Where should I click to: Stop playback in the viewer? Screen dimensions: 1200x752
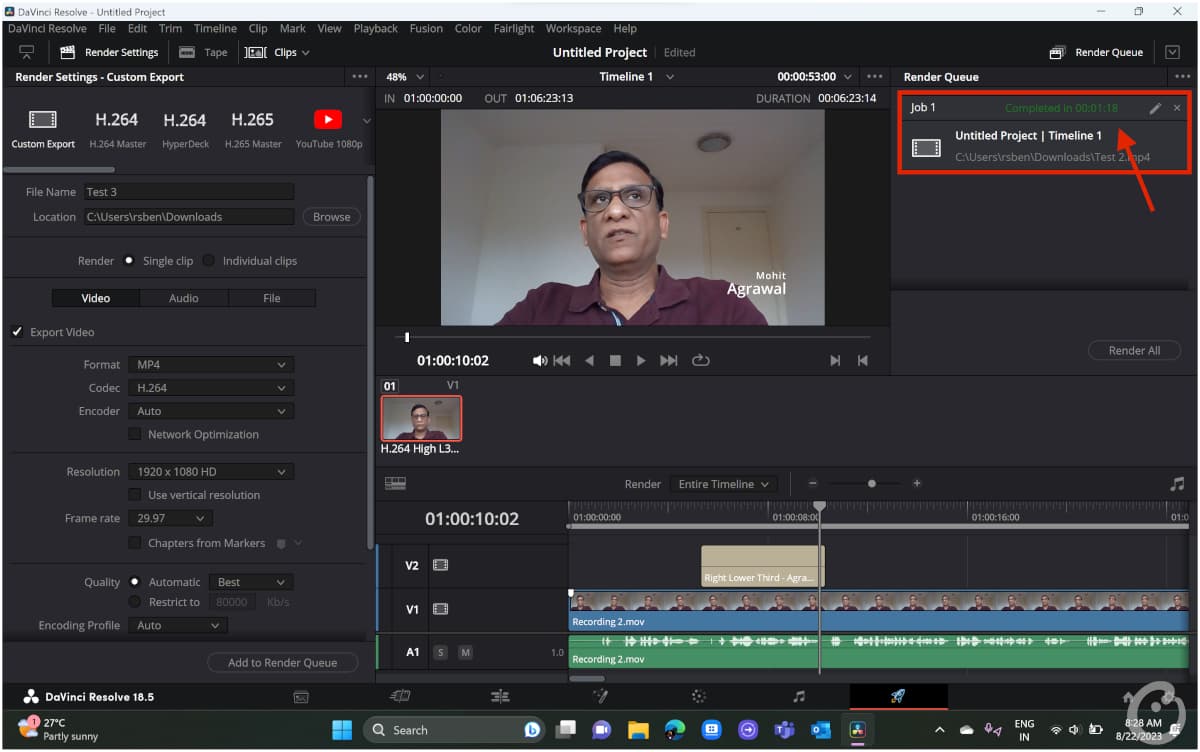click(615, 361)
